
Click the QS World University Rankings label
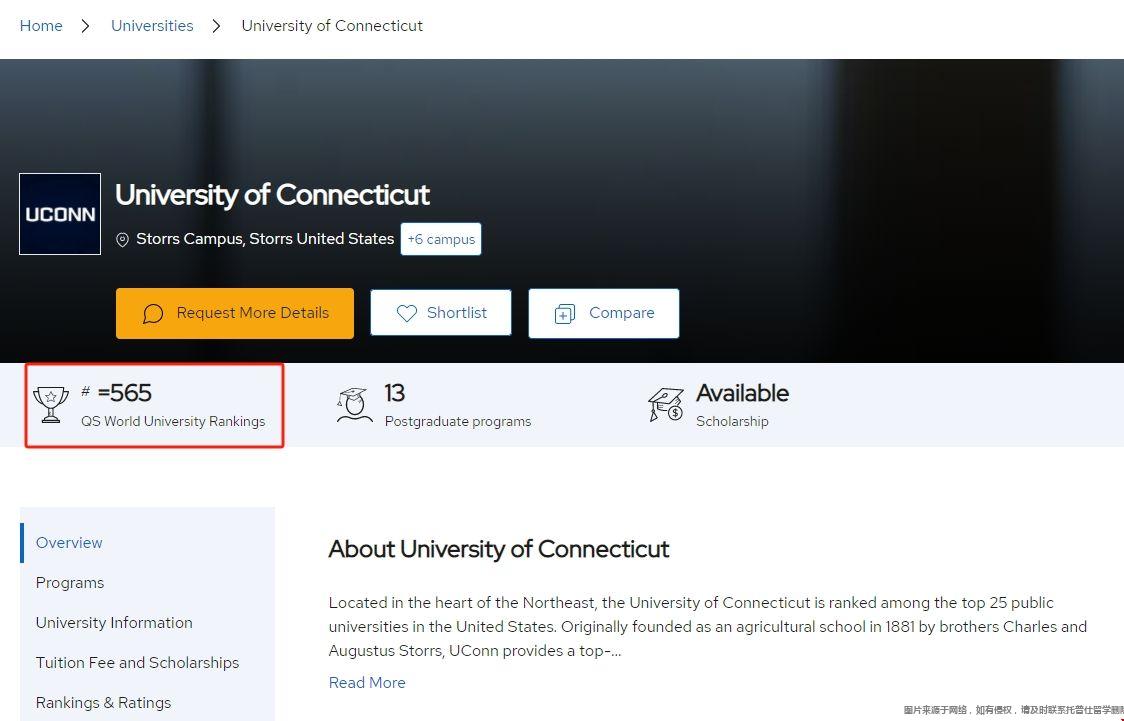pyautogui.click(x=173, y=421)
